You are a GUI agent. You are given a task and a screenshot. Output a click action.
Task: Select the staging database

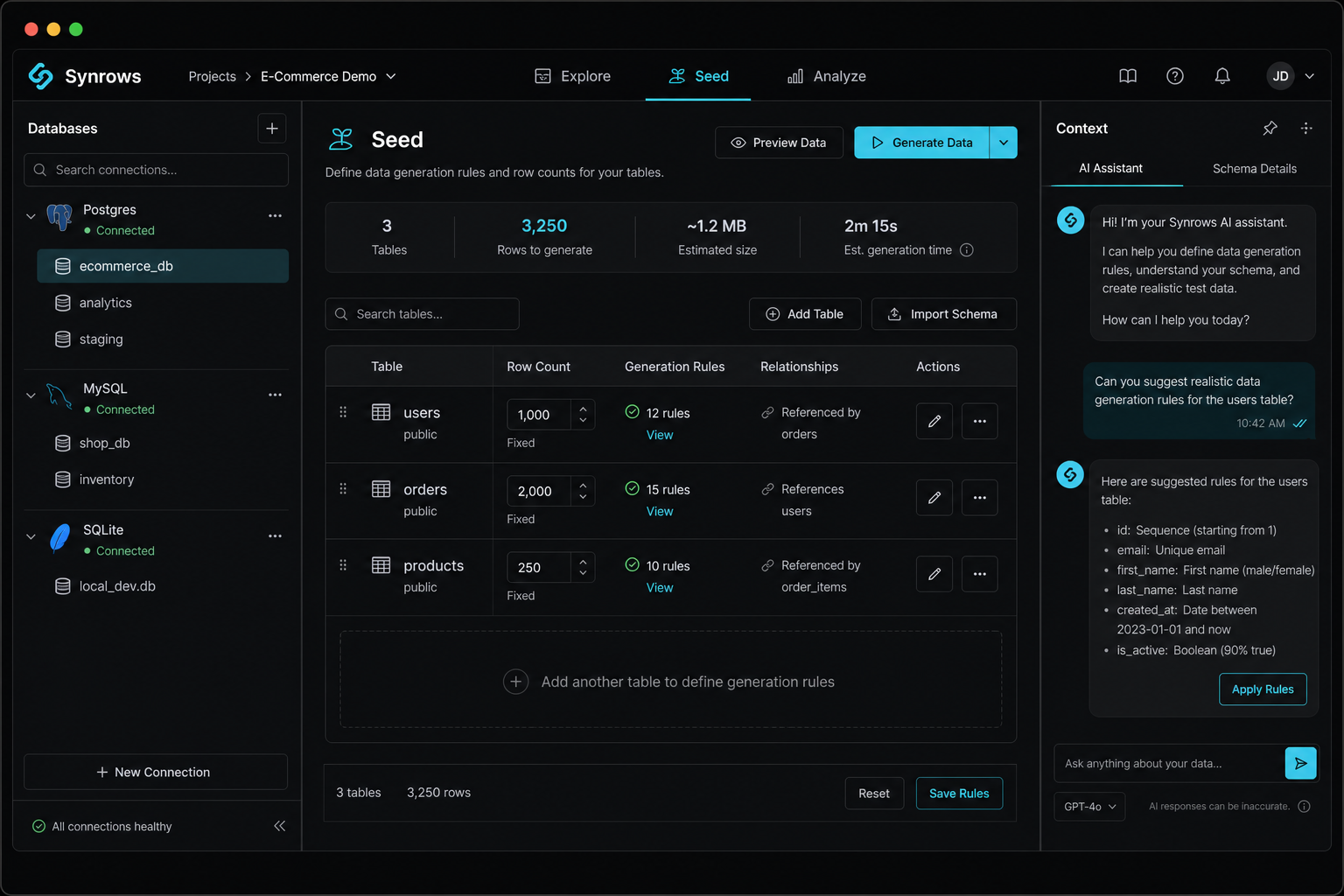click(x=163, y=339)
